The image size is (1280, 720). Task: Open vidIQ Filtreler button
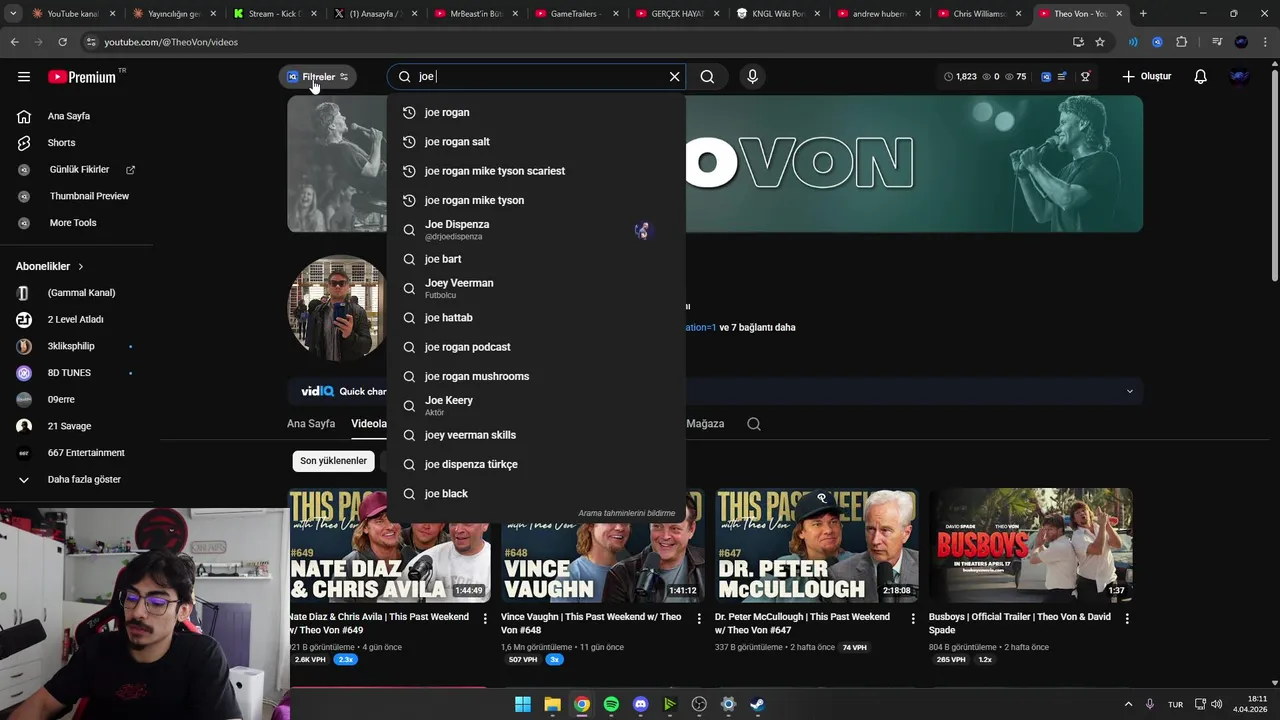pos(318,77)
